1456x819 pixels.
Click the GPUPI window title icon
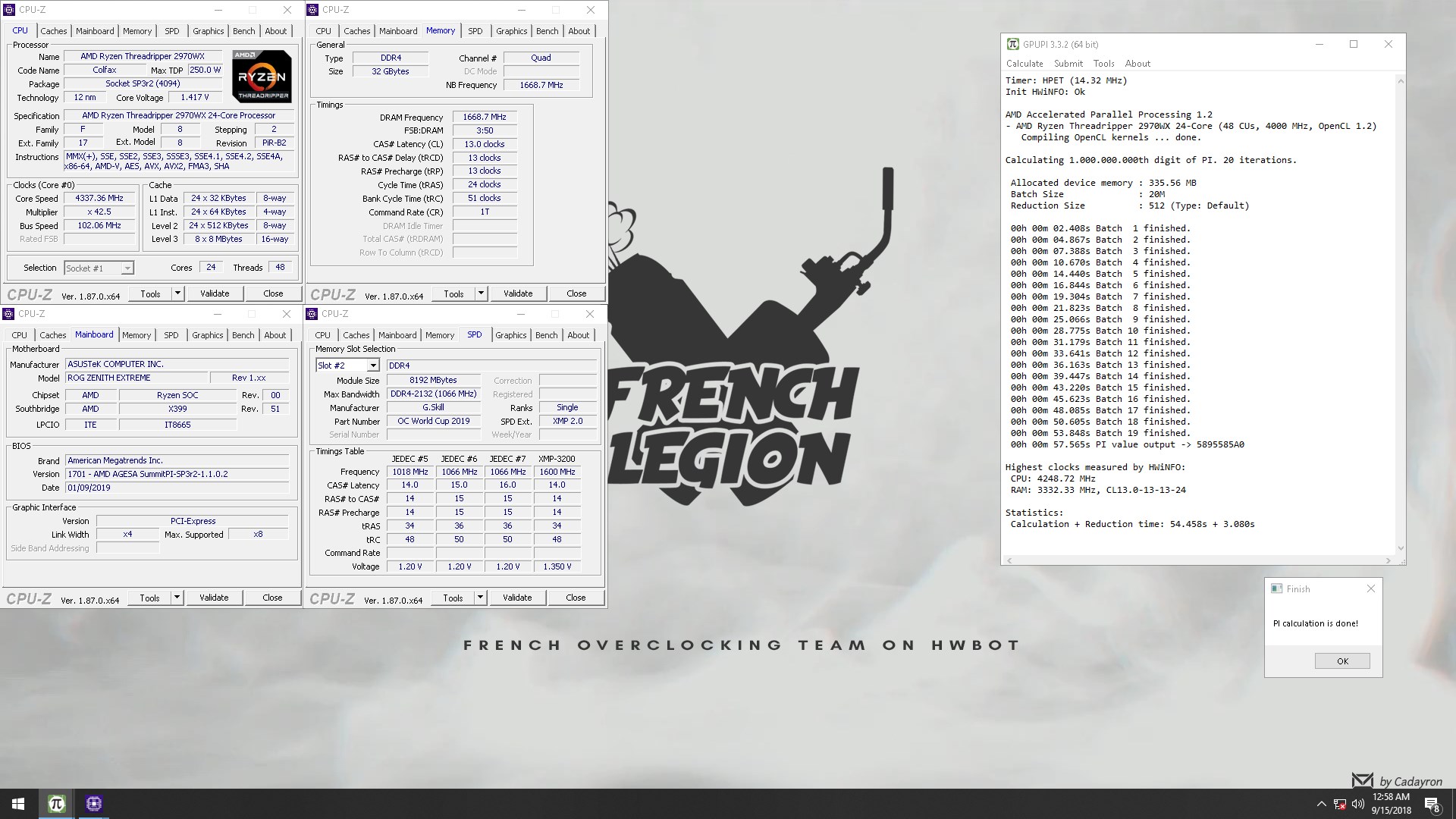(x=1012, y=44)
